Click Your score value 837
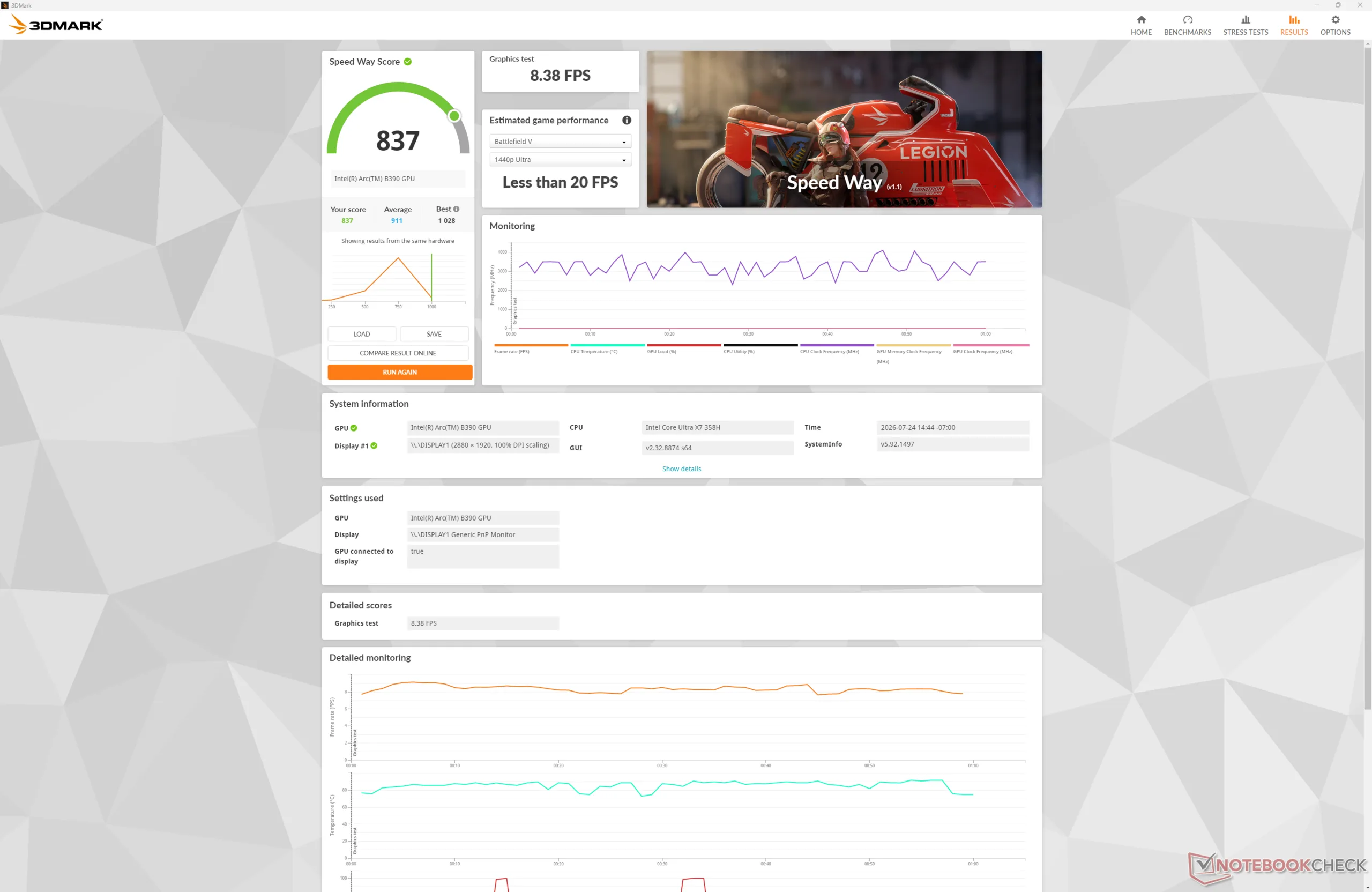The height and width of the screenshot is (892, 1372). click(x=347, y=220)
